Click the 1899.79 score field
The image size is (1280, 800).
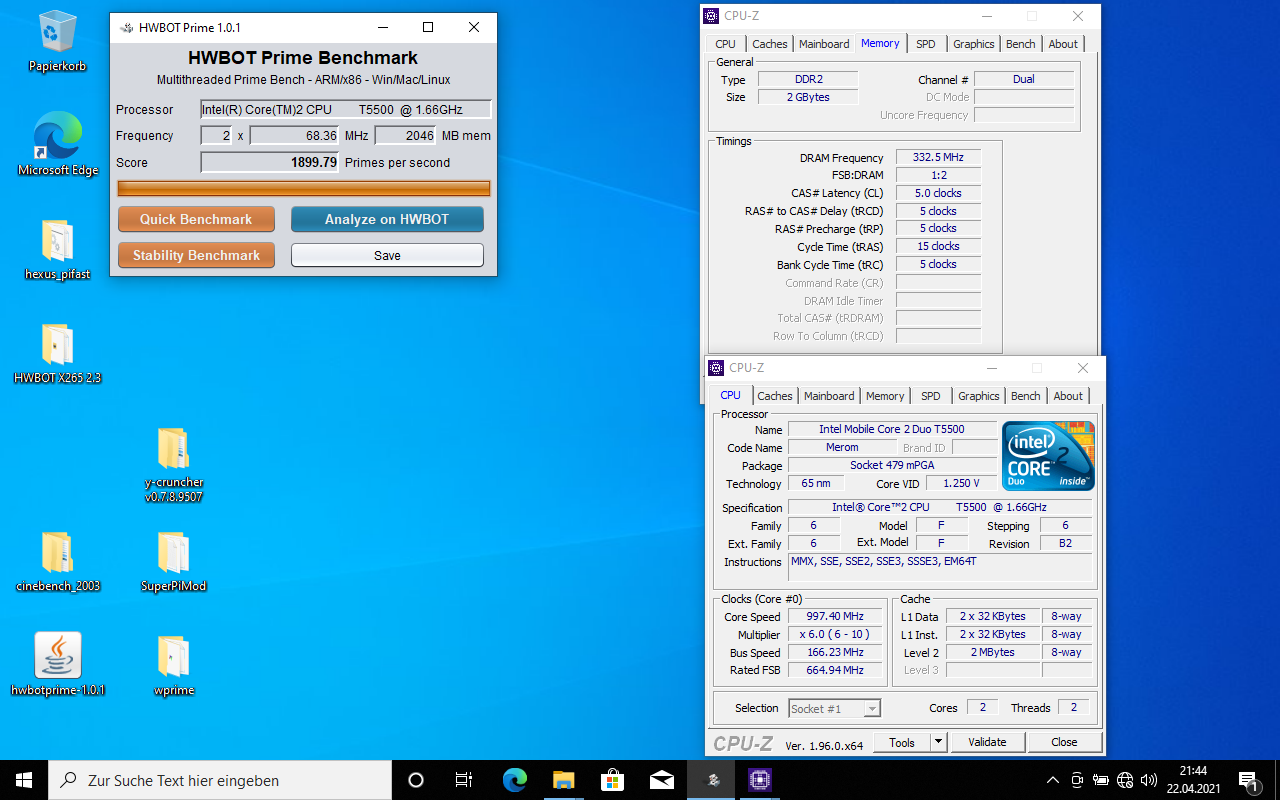point(270,162)
